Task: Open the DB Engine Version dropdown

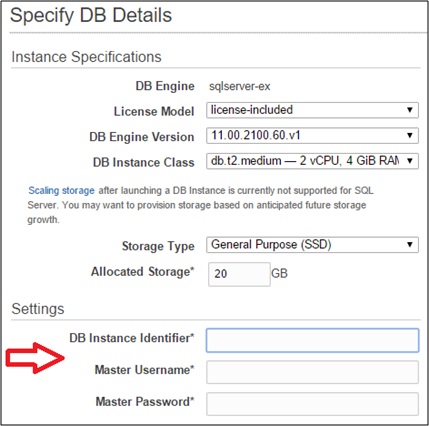Action: pyautogui.click(x=312, y=135)
